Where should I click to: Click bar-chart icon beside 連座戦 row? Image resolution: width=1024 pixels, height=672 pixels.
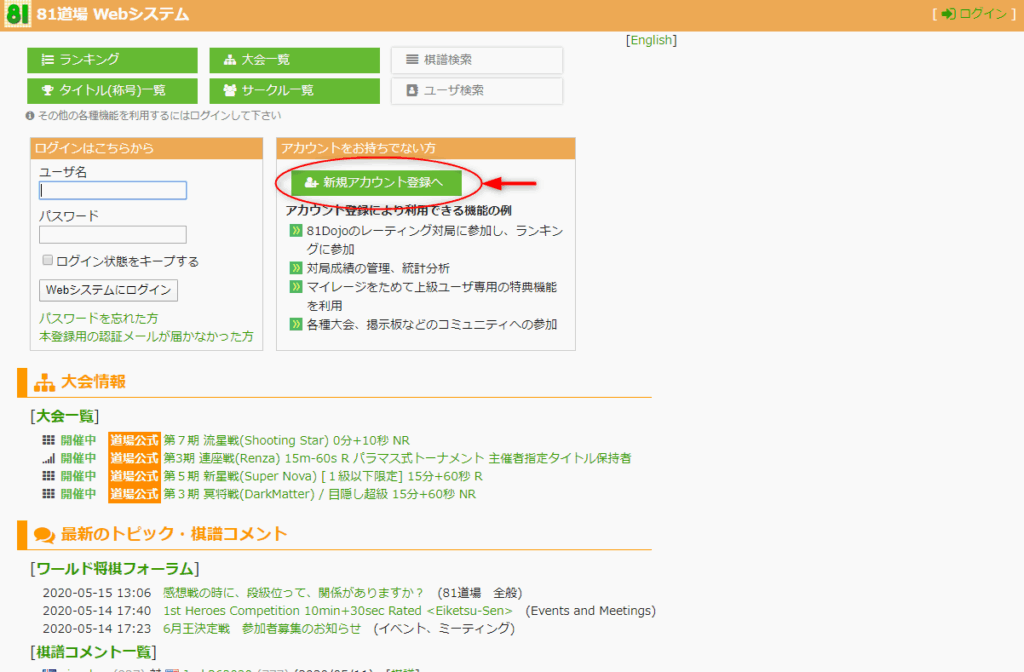click(48, 458)
